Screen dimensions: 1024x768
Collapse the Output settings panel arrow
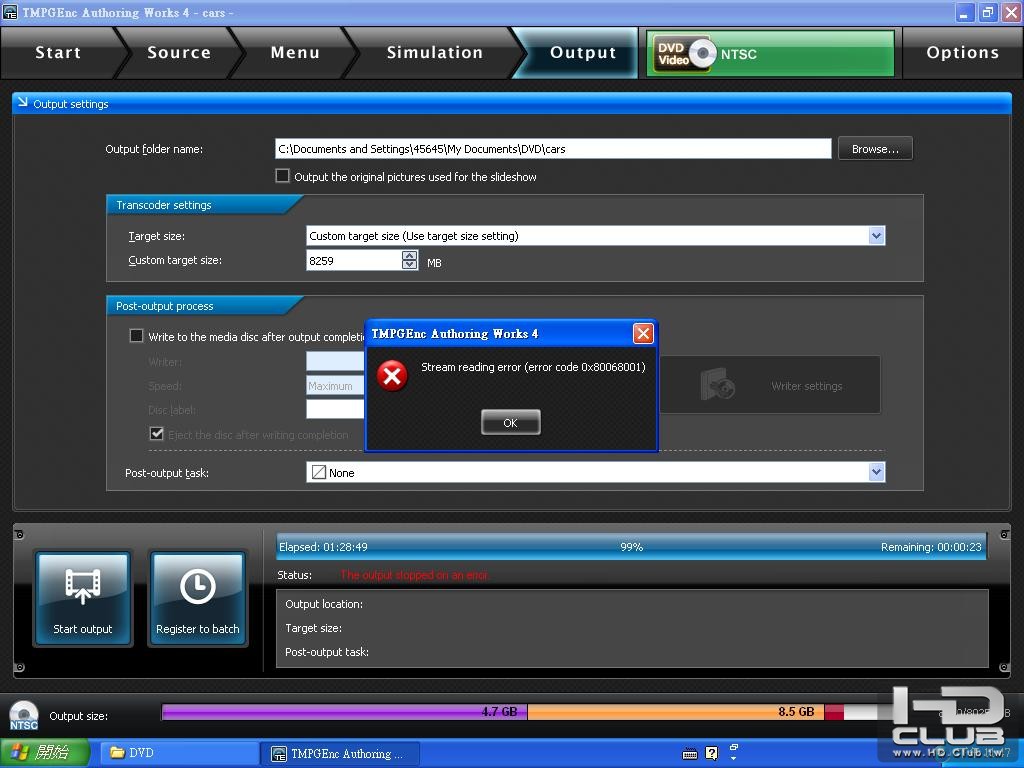23,103
